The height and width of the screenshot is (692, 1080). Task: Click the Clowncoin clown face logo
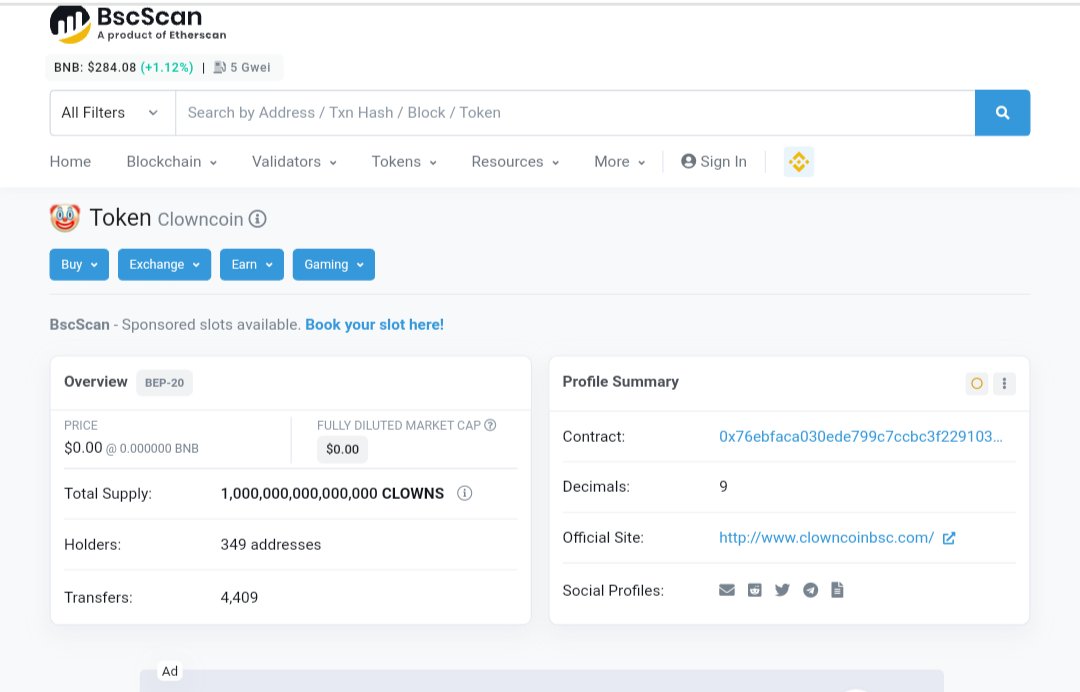click(65, 218)
